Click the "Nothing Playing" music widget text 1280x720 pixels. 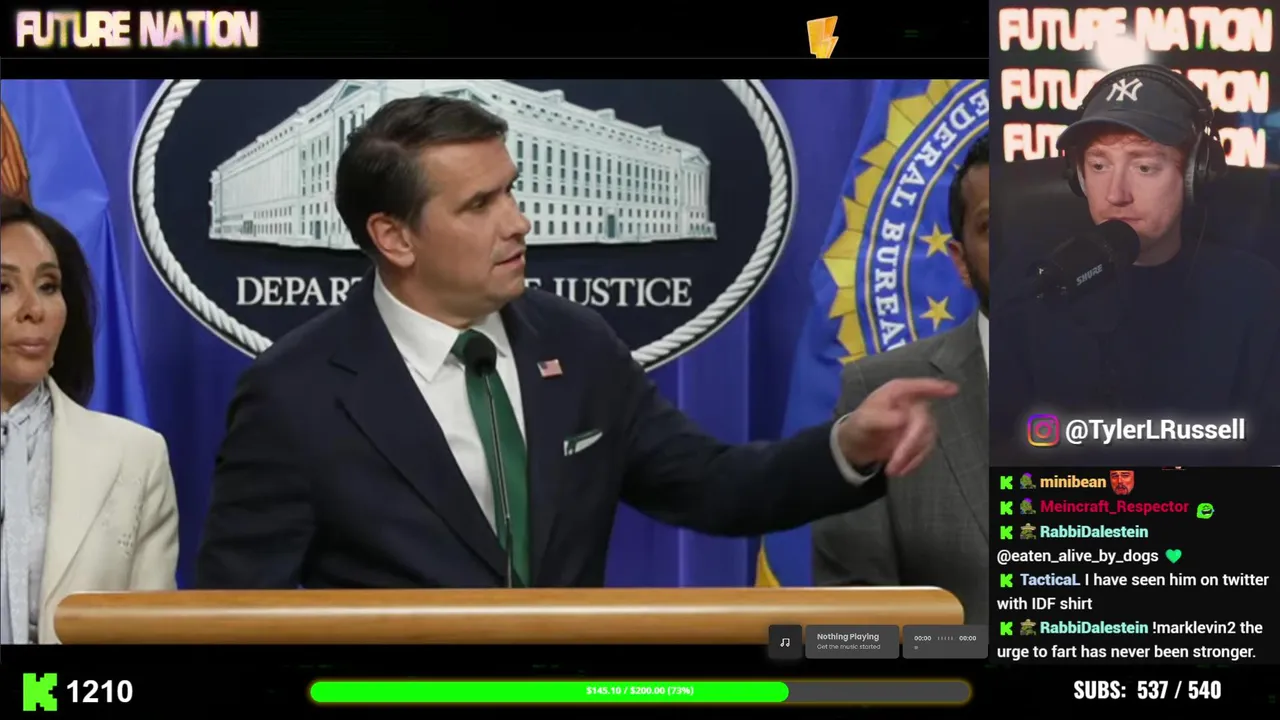click(x=848, y=637)
